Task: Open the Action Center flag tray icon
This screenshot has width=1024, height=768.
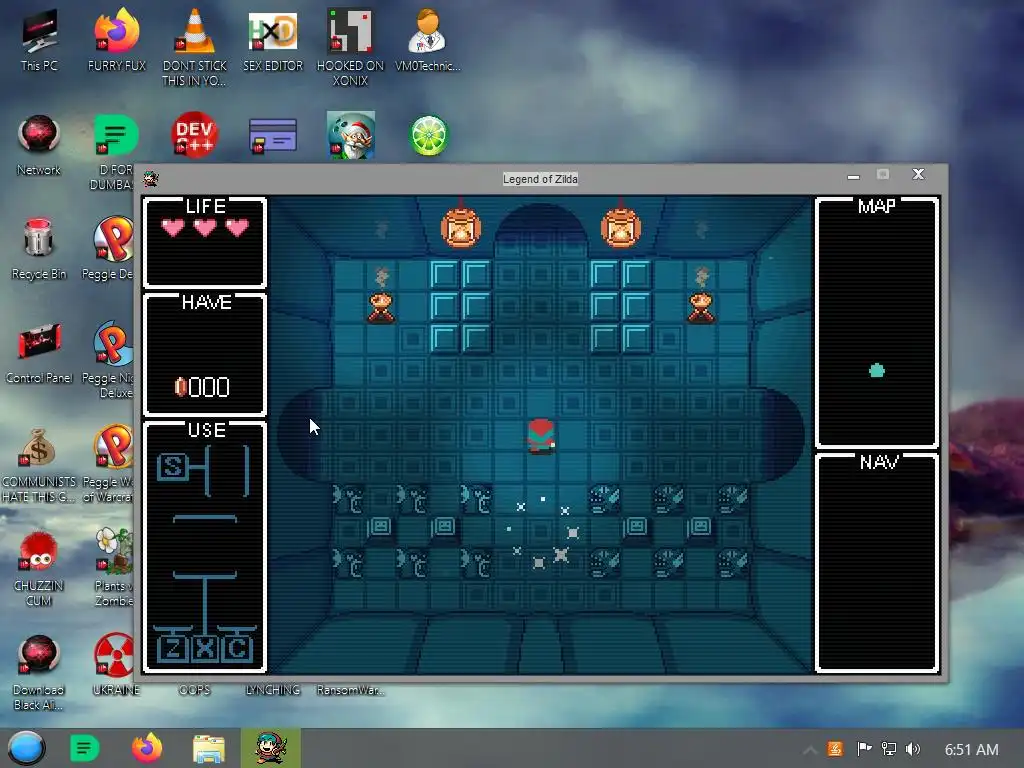Action: [x=864, y=749]
